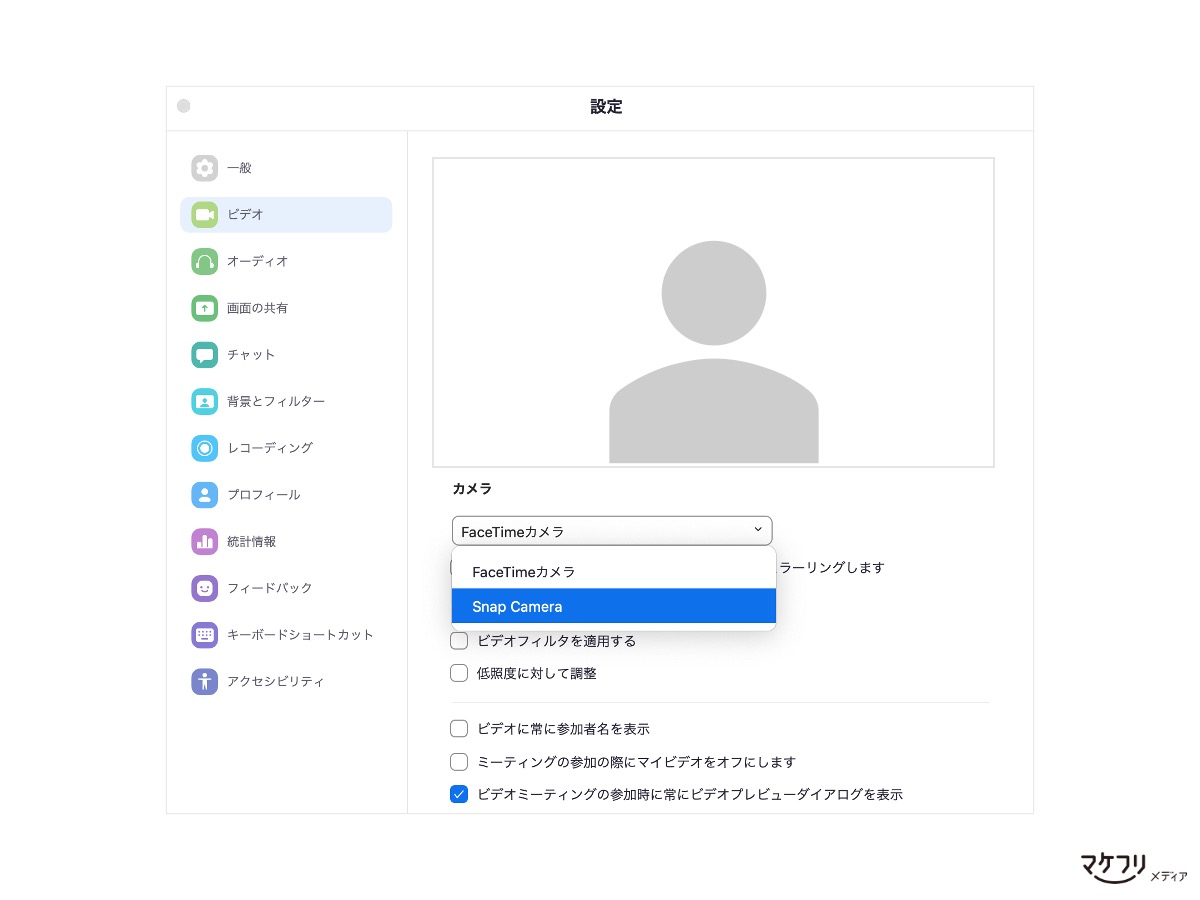1200x900 pixels.
Task: Enable ビデオに常に参加者名を表示 checkbox
Action: 459,729
